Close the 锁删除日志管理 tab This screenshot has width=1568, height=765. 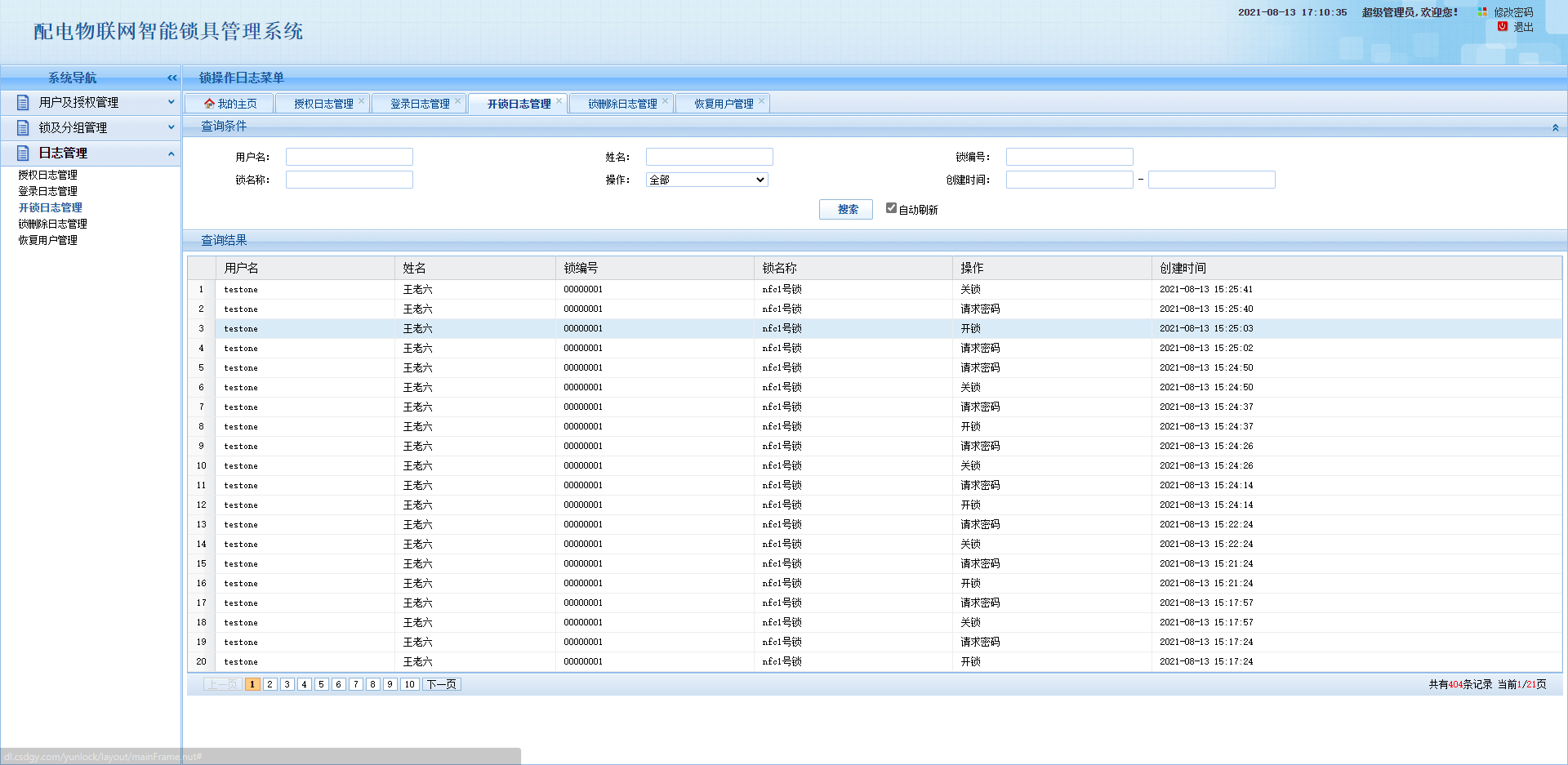tap(666, 101)
